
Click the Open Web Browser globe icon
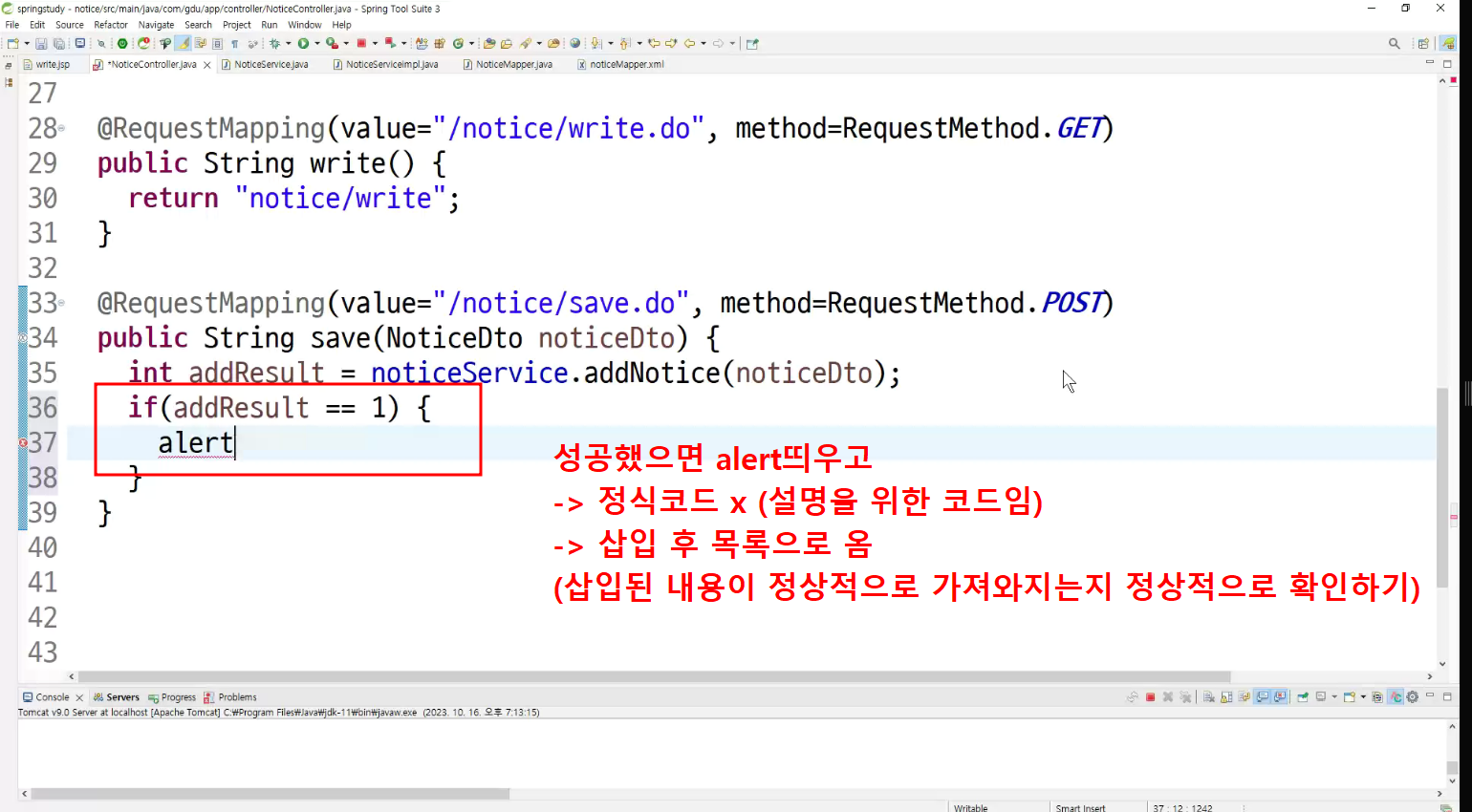click(574, 43)
